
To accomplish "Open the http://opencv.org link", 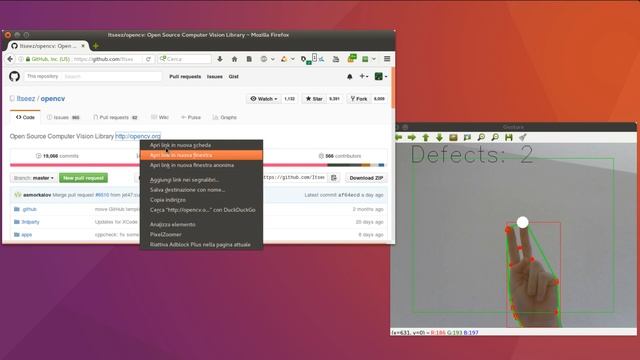I will coord(138,136).
